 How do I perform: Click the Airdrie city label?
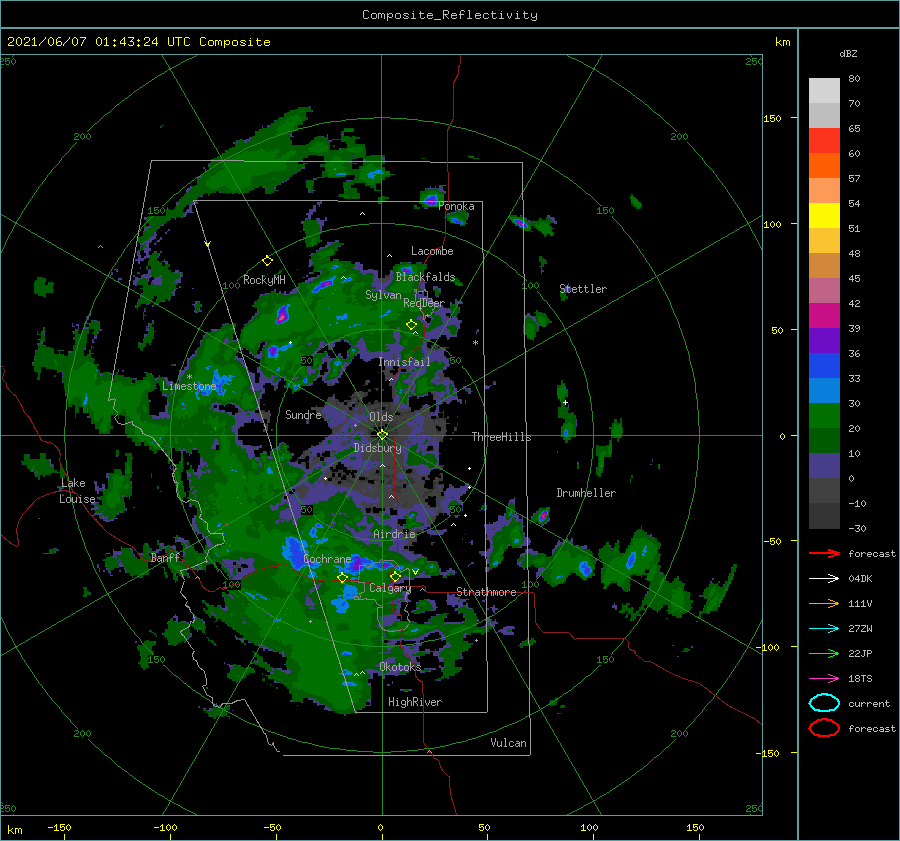[394, 534]
